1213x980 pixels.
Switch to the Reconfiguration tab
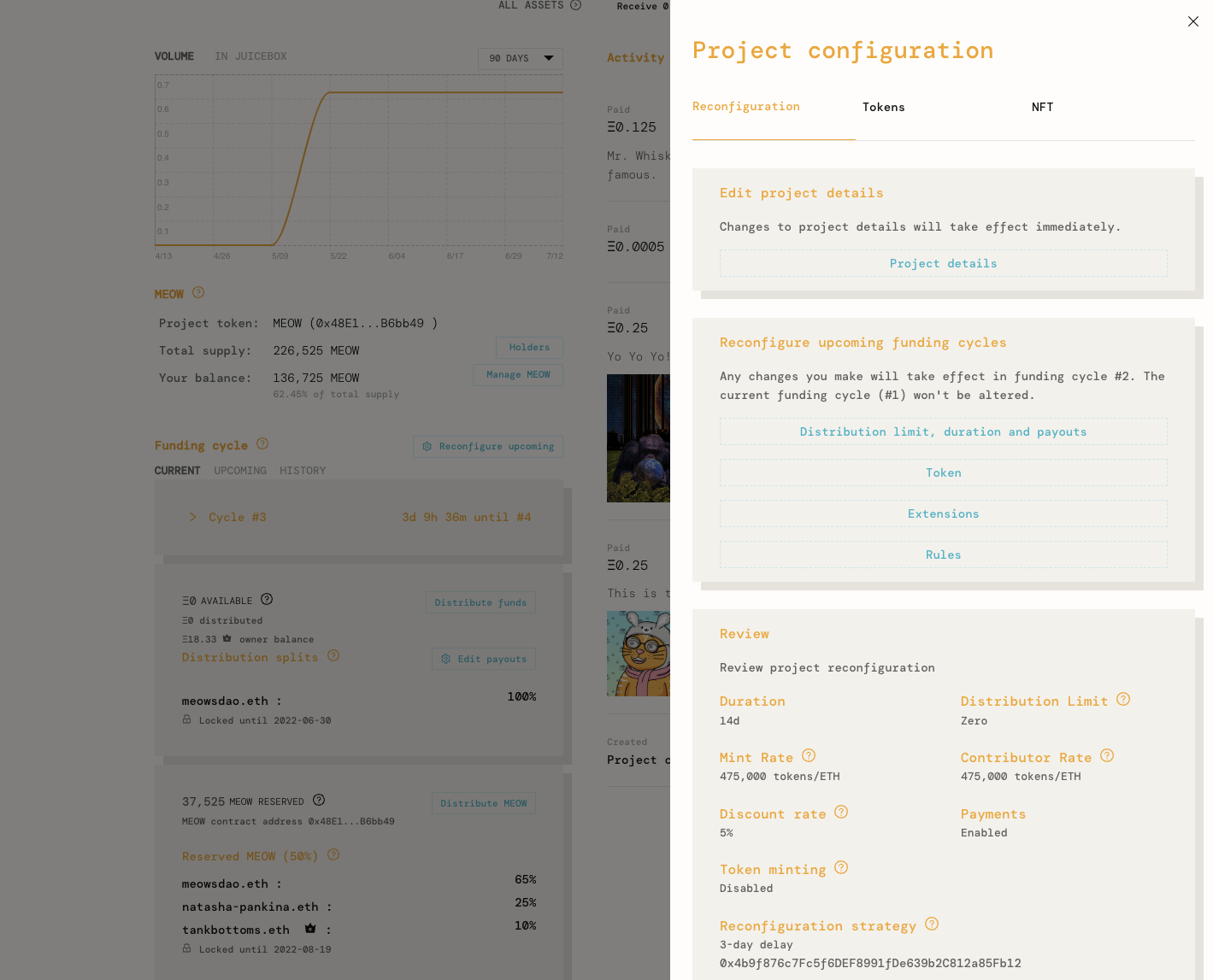point(746,107)
